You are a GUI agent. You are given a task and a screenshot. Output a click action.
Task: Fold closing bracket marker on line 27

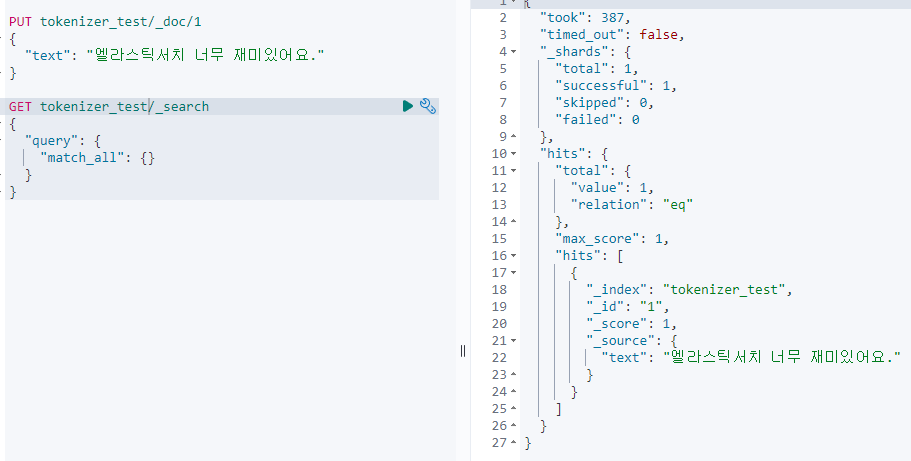[x=514, y=442]
